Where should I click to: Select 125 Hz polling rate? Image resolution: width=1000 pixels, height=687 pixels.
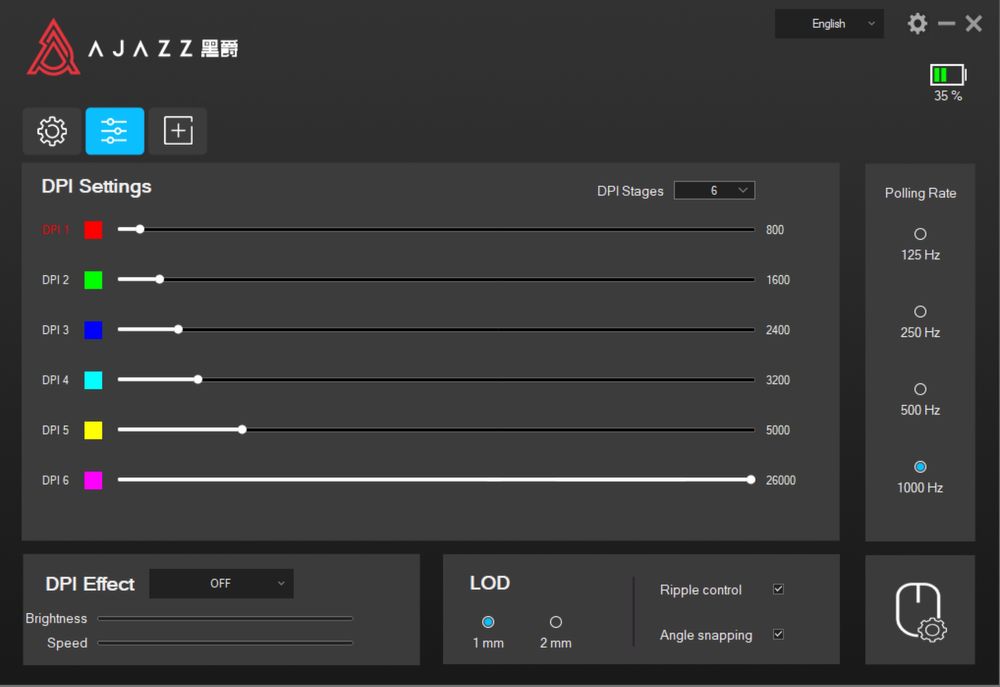click(x=920, y=234)
